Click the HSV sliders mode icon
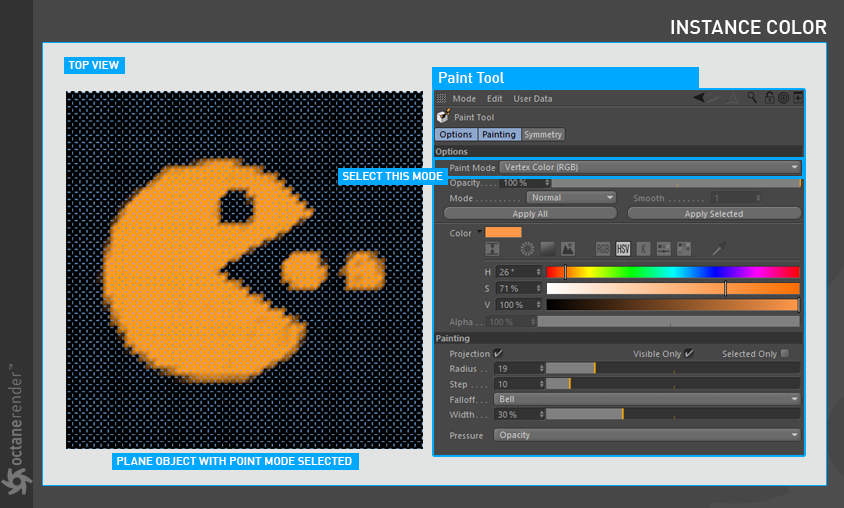 623,249
